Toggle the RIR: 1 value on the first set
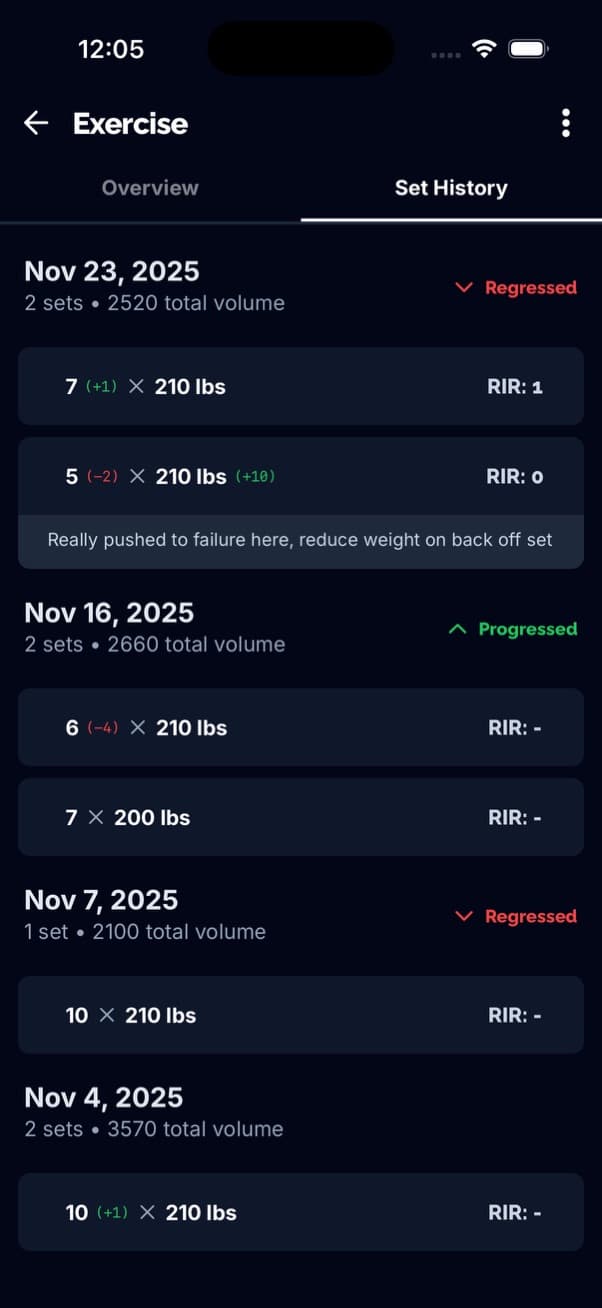The height and width of the screenshot is (1308, 602). pyautogui.click(x=516, y=386)
